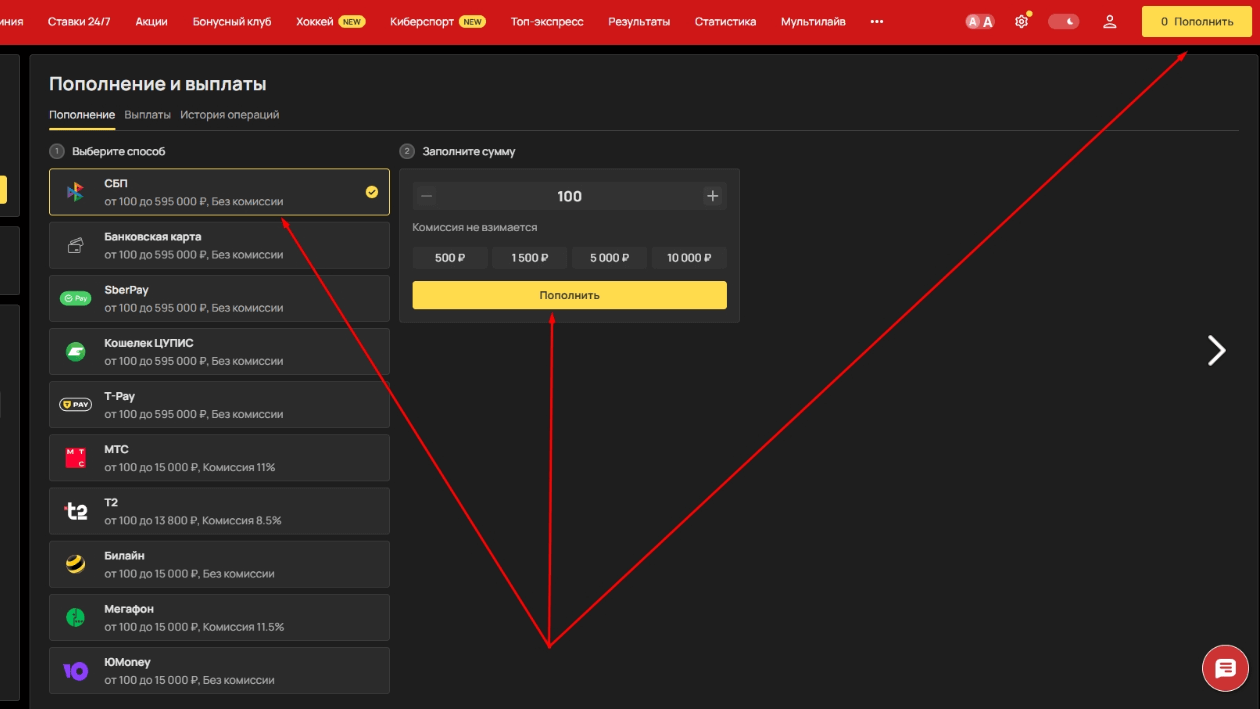Choose the MTS payment logo
This screenshot has height=709, width=1260.
pos(76,458)
